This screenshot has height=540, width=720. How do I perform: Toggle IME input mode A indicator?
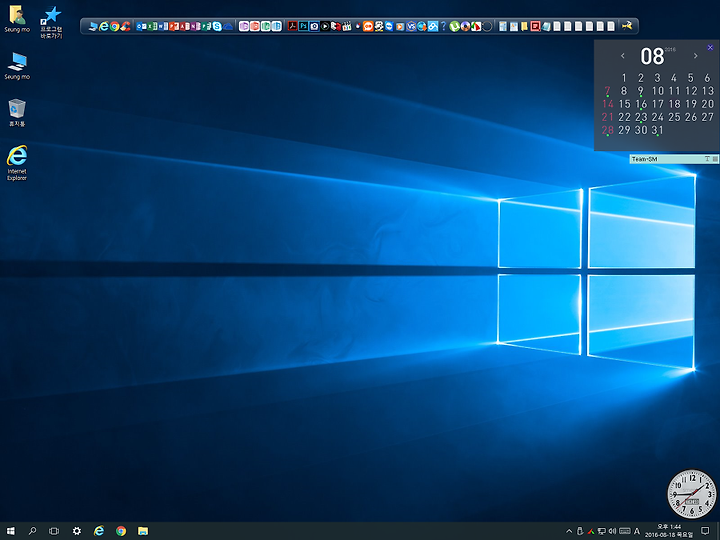pos(636,531)
